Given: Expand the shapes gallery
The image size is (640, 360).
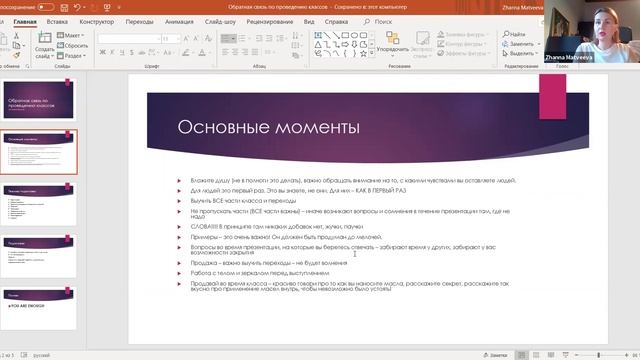Looking at the screenshot, I should click(x=371, y=53).
